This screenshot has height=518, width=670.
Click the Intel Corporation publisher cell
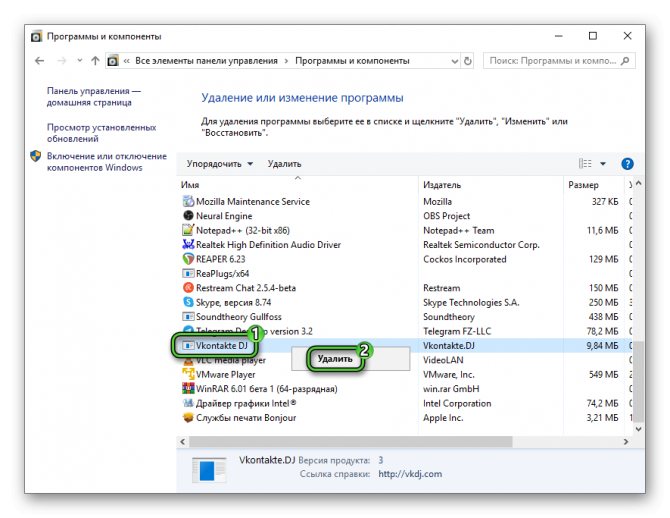coord(457,403)
